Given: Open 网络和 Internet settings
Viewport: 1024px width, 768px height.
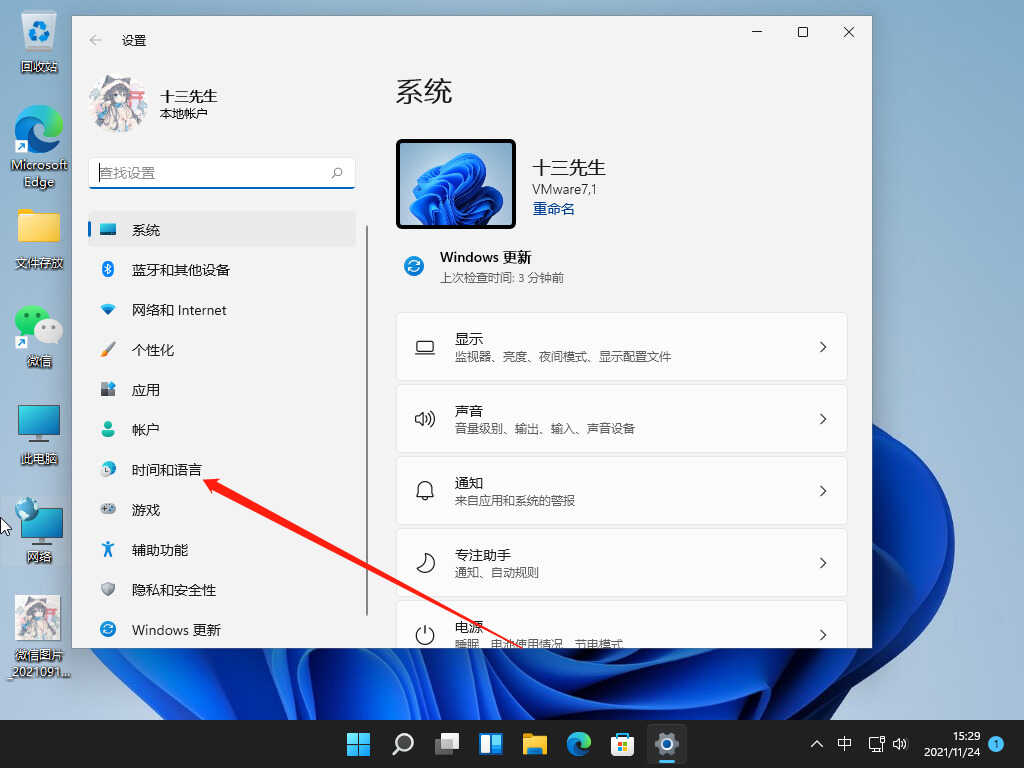Looking at the screenshot, I should [222, 310].
